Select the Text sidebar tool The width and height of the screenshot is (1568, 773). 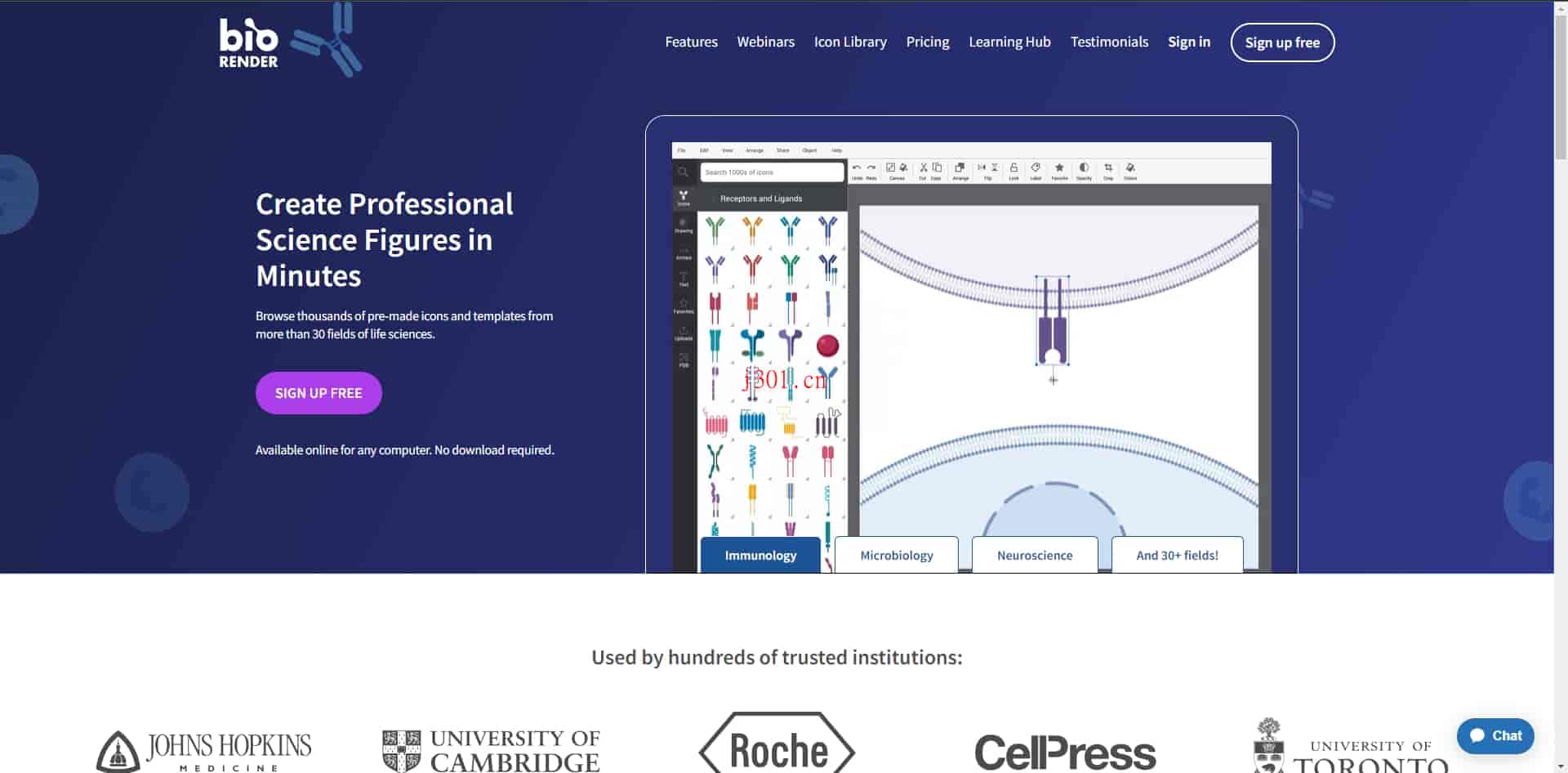pyautogui.click(x=684, y=279)
